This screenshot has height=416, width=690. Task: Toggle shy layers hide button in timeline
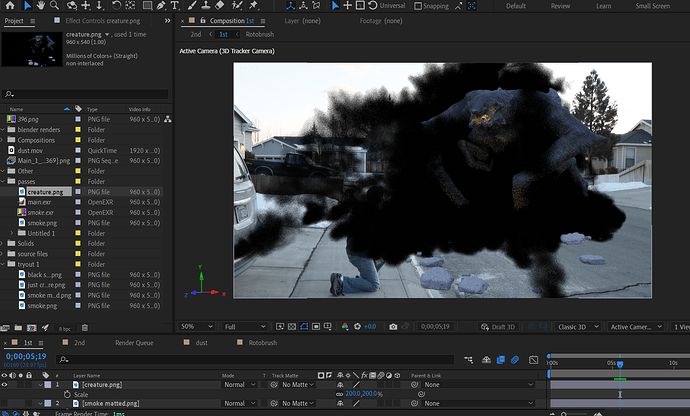pos(486,360)
